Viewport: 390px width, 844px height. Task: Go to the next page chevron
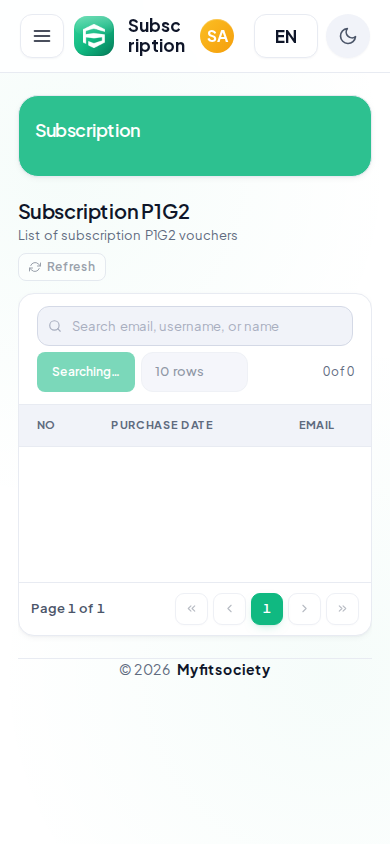pyautogui.click(x=304, y=609)
